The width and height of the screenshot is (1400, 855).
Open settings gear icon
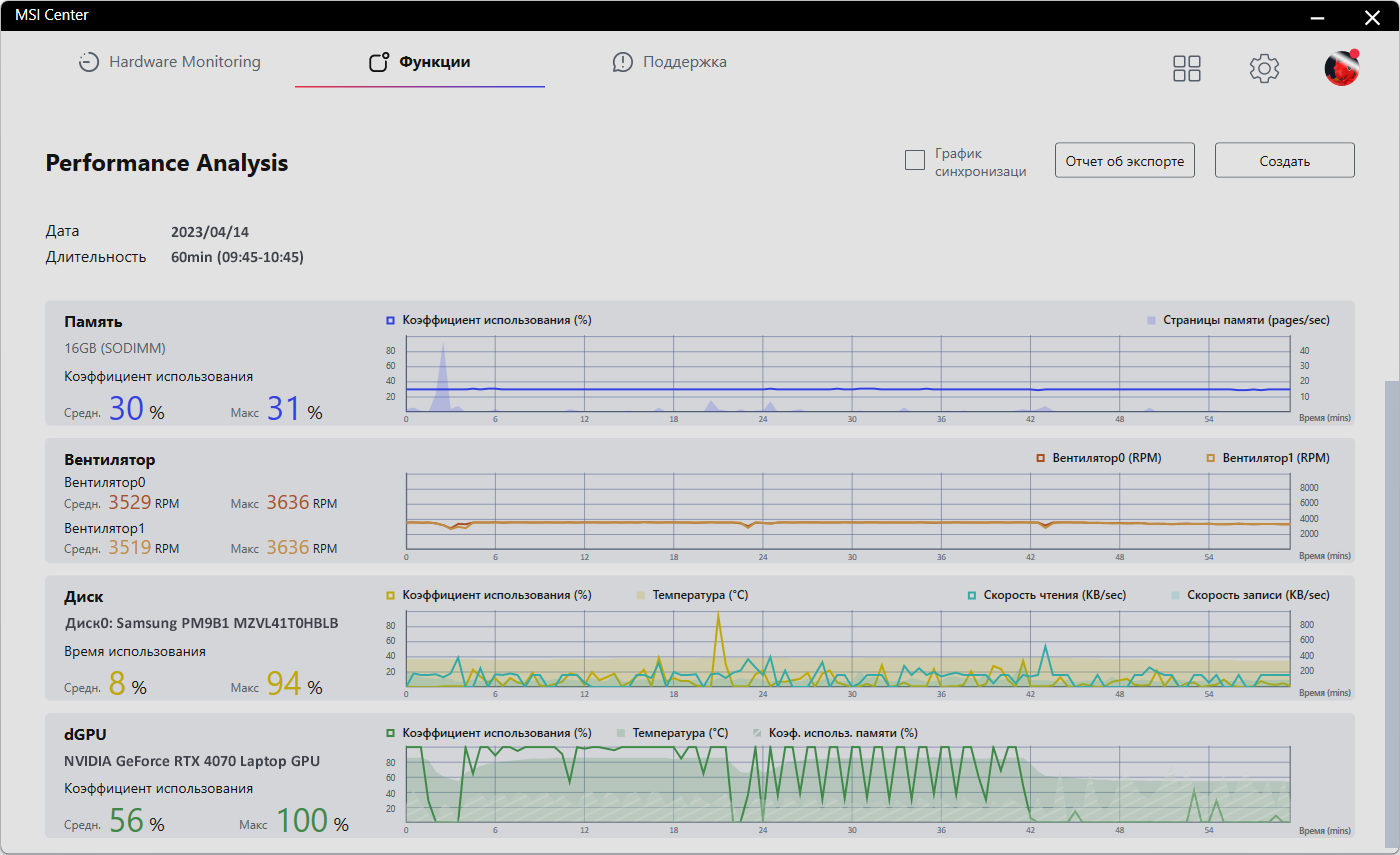point(1264,68)
